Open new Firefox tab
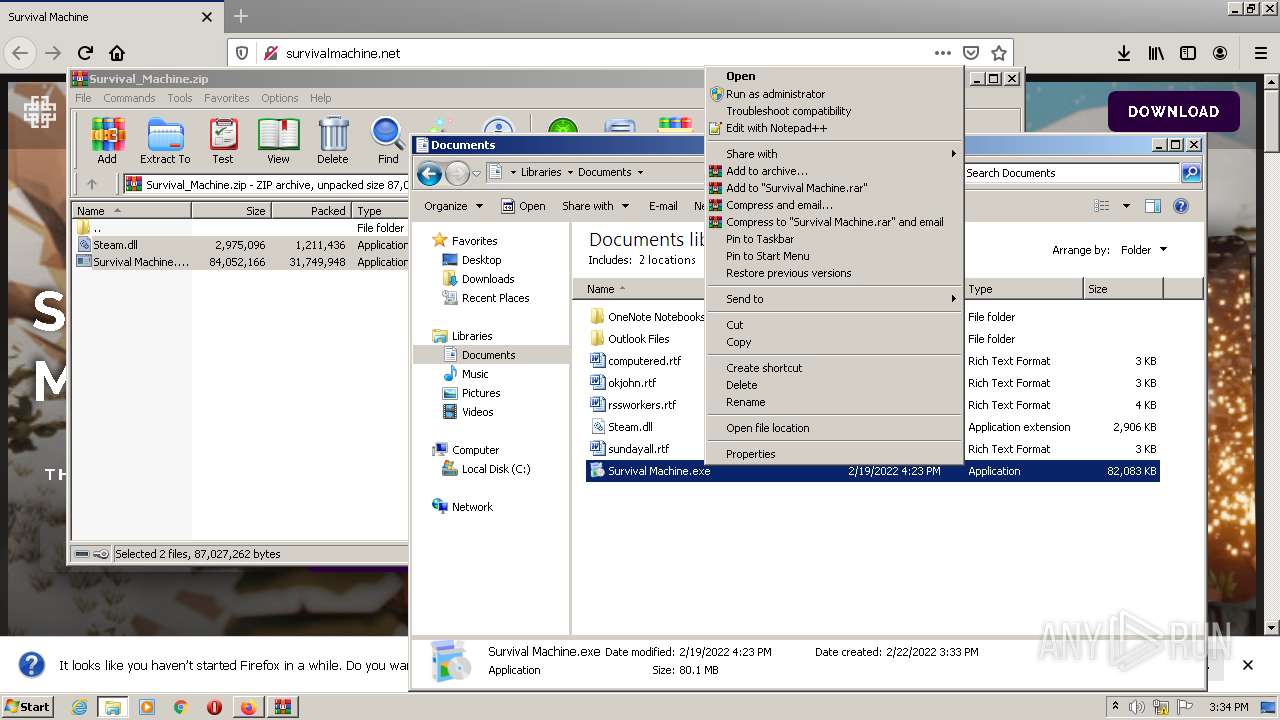1280x720 pixels. (241, 16)
